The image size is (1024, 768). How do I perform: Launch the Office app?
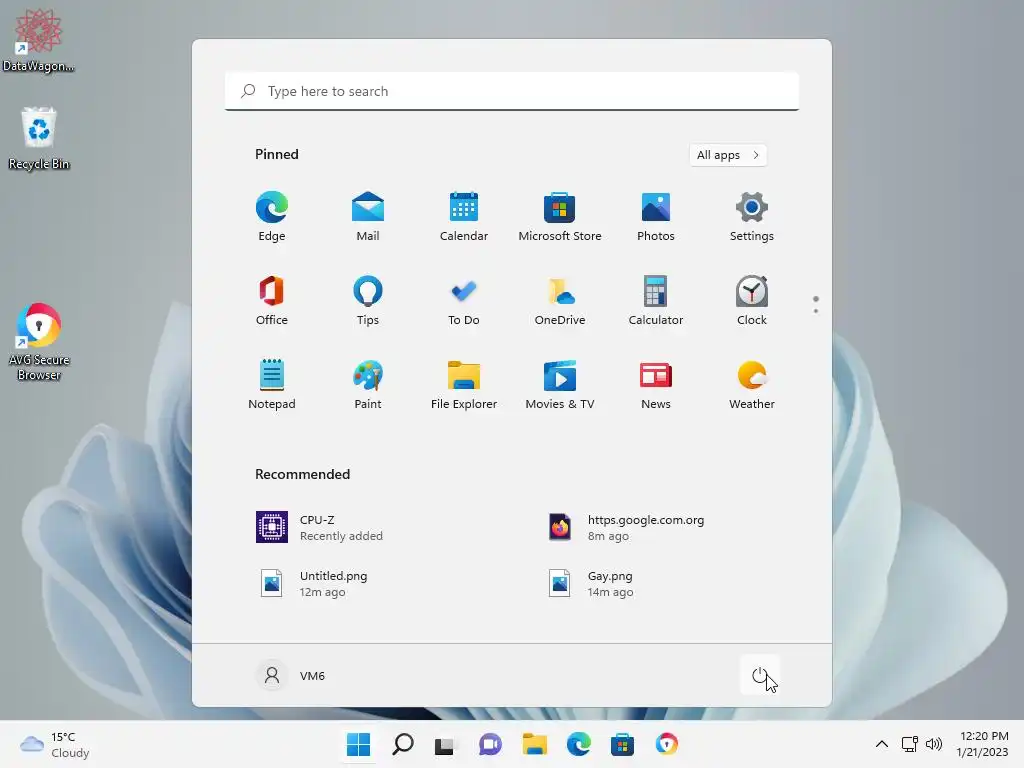tap(272, 300)
